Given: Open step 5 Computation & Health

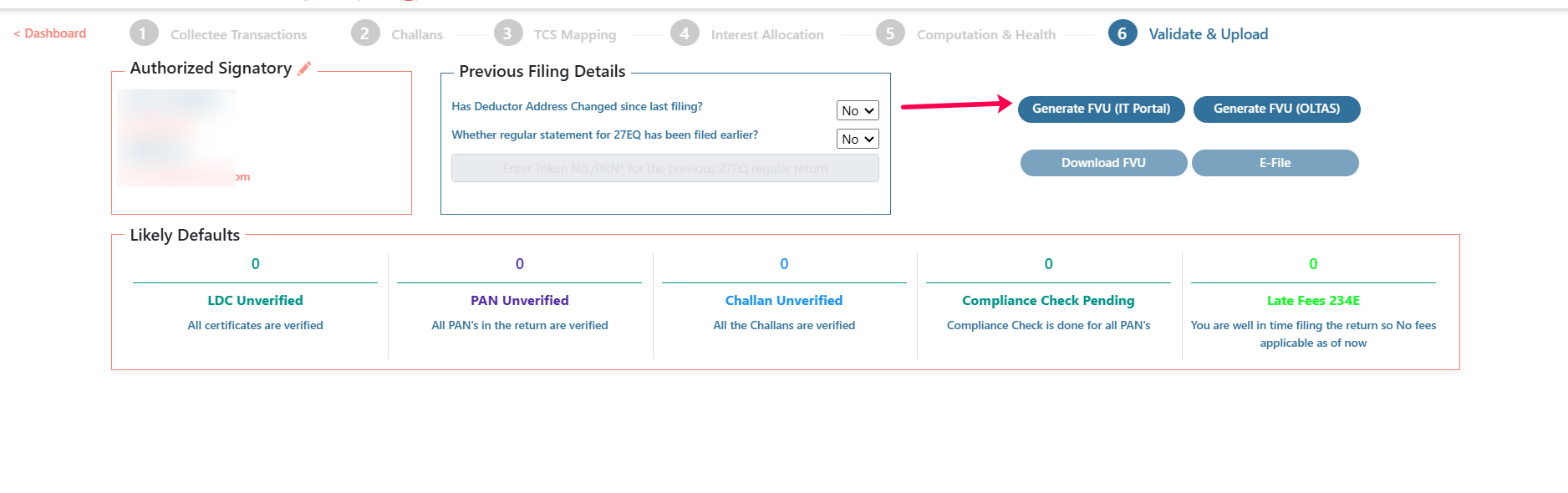Looking at the screenshot, I should 966,33.
